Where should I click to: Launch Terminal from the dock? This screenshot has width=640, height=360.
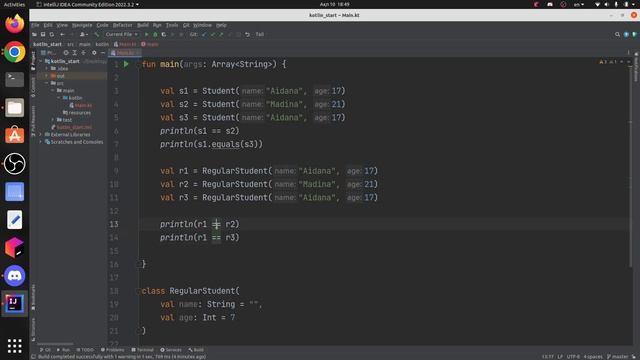point(14,80)
